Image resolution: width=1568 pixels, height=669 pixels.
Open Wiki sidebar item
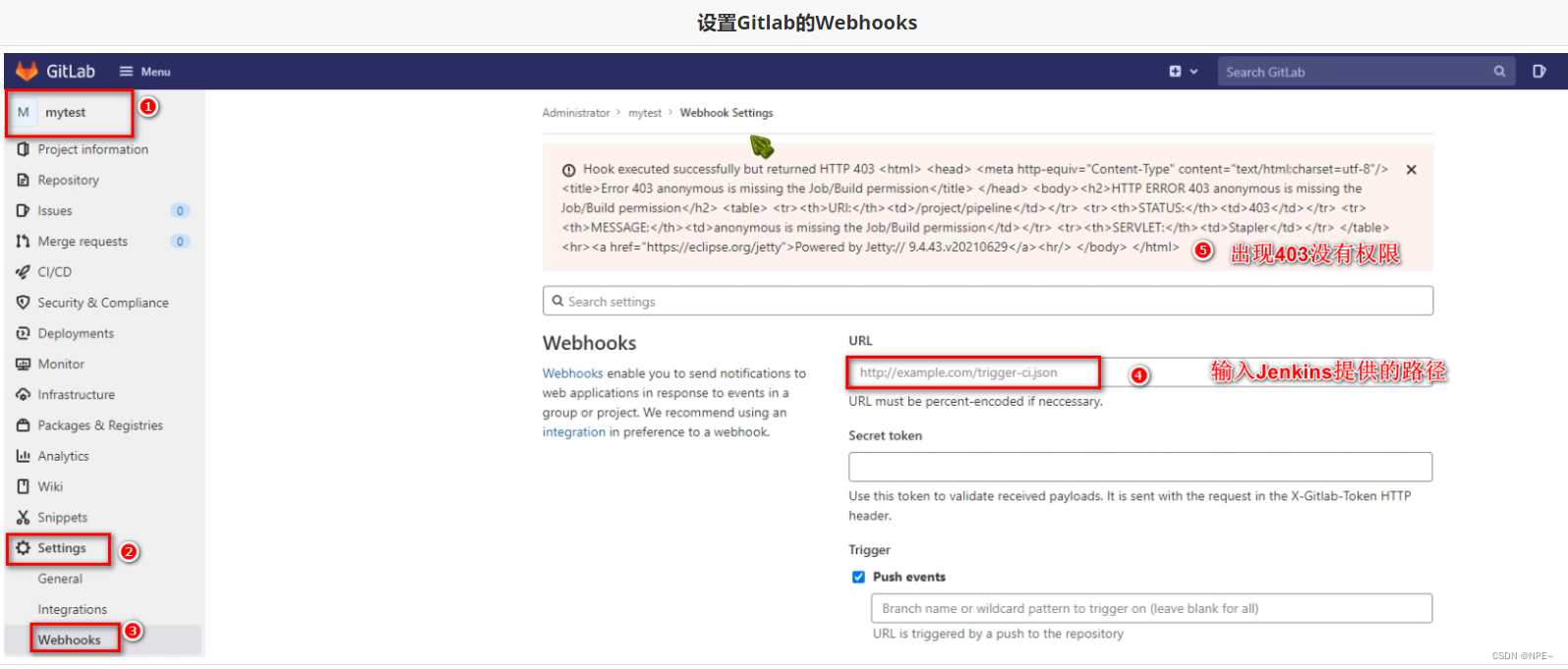[x=50, y=486]
